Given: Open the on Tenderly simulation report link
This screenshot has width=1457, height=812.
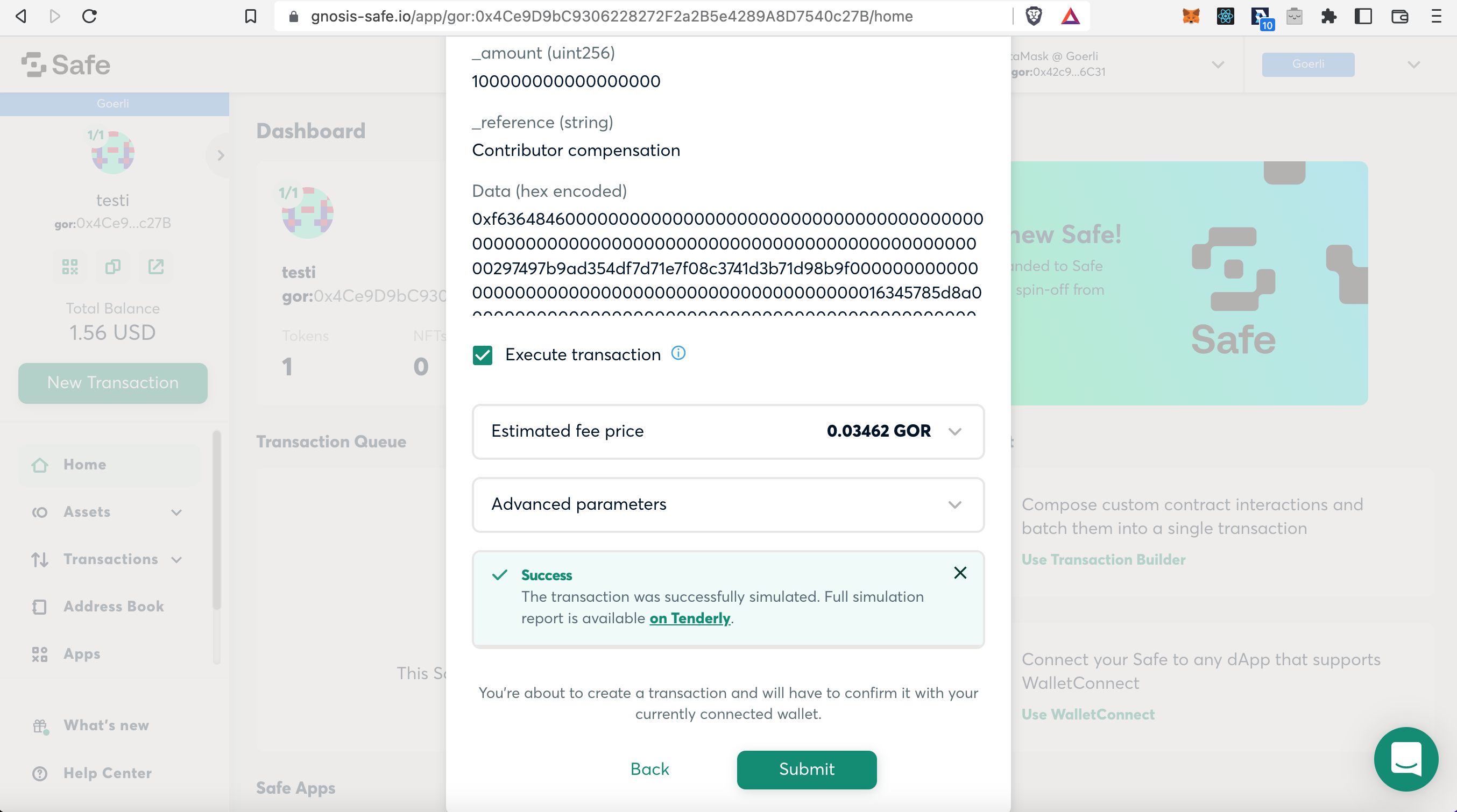Looking at the screenshot, I should (x=689, y=618).
